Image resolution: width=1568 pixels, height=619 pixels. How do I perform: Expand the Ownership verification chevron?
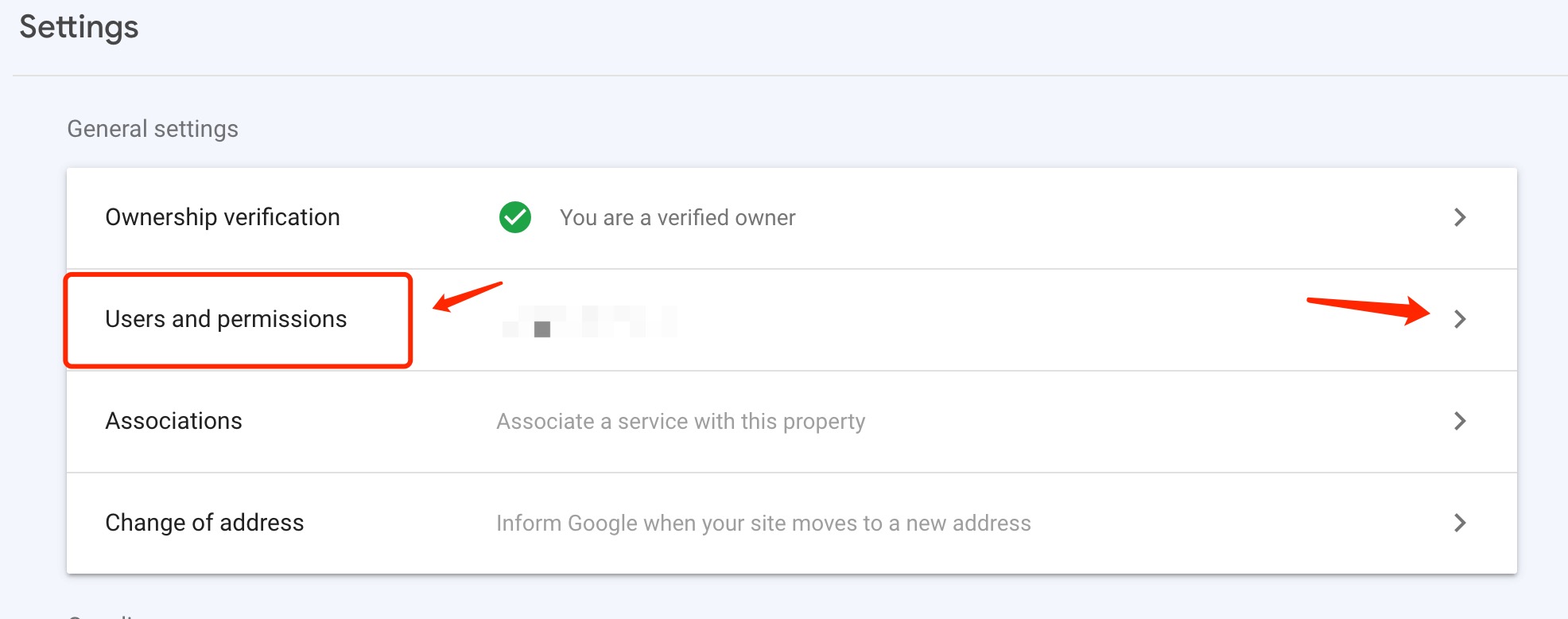(1460, 218)
